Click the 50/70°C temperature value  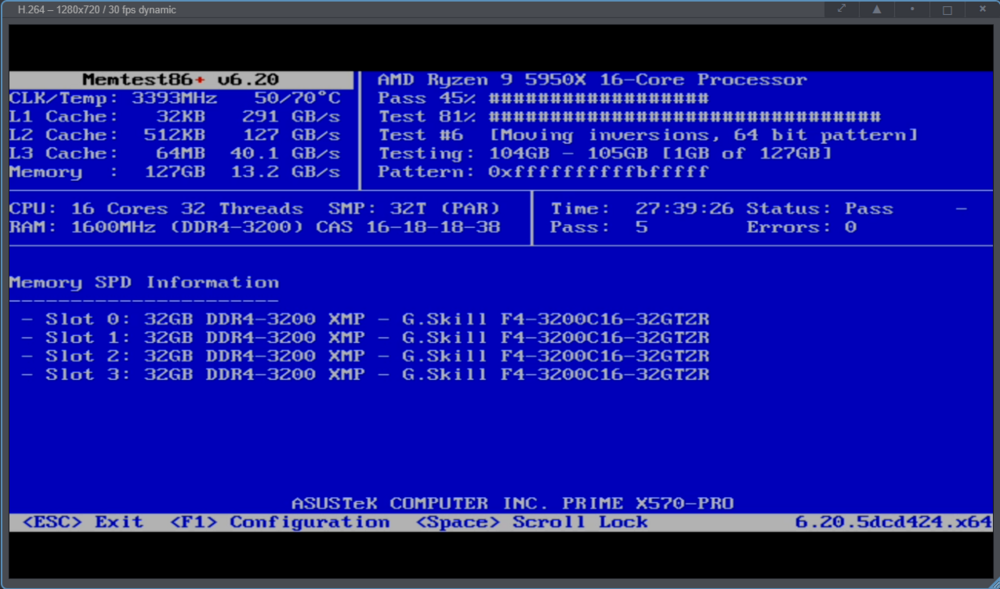coord(297,98)
